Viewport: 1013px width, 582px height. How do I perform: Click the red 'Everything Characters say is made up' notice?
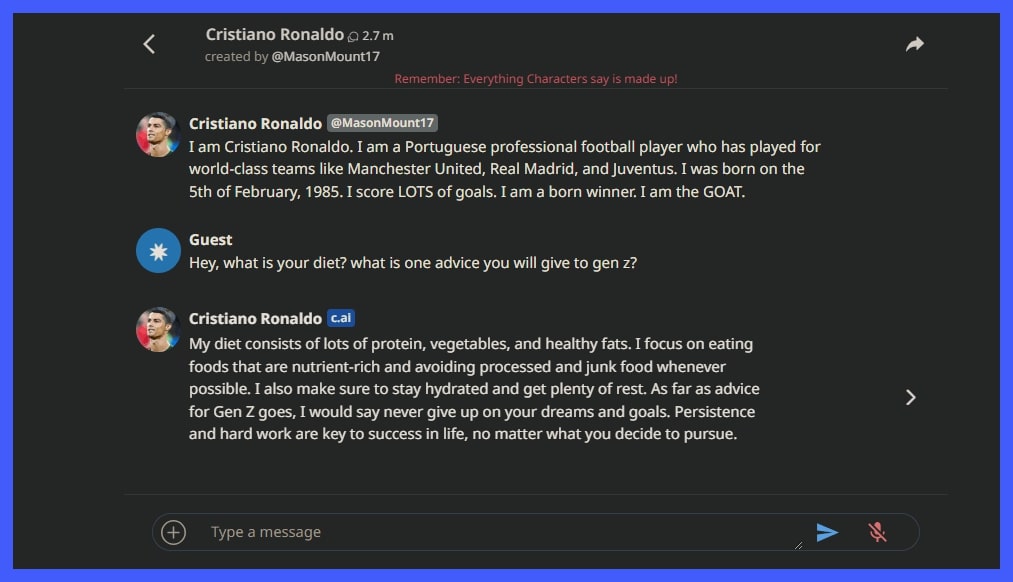(x=536, y=79)
